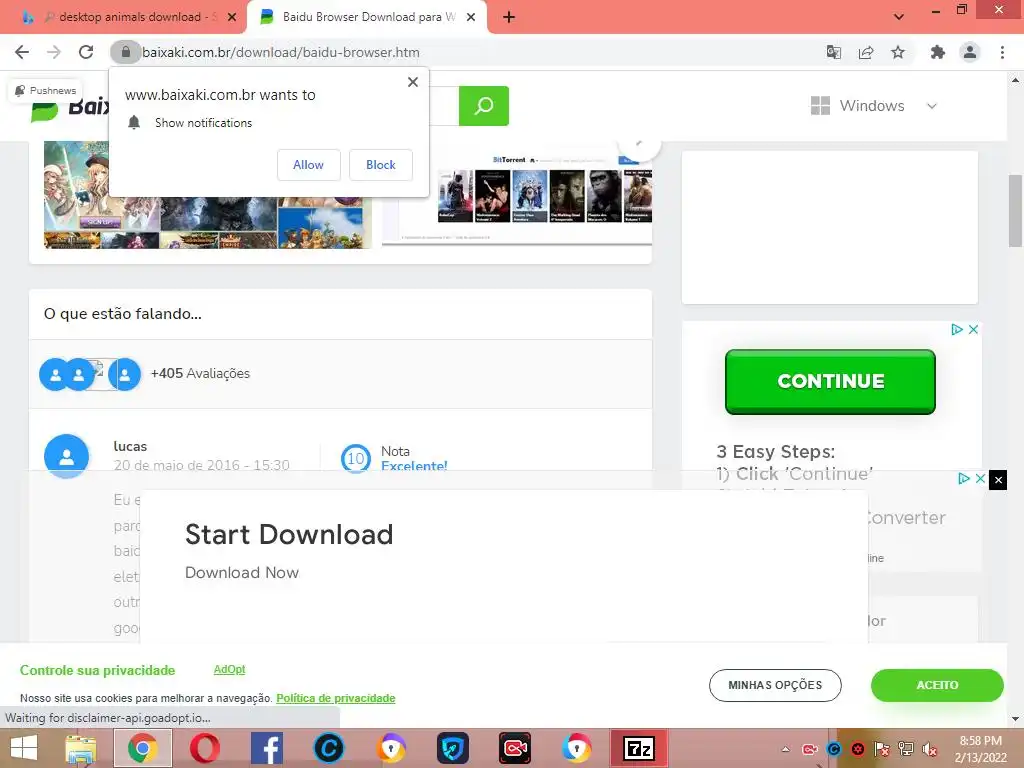This screenshot has width=1024, height=768.
Task: Click the Download Now ad text
Action: click(x=242, y=573)
